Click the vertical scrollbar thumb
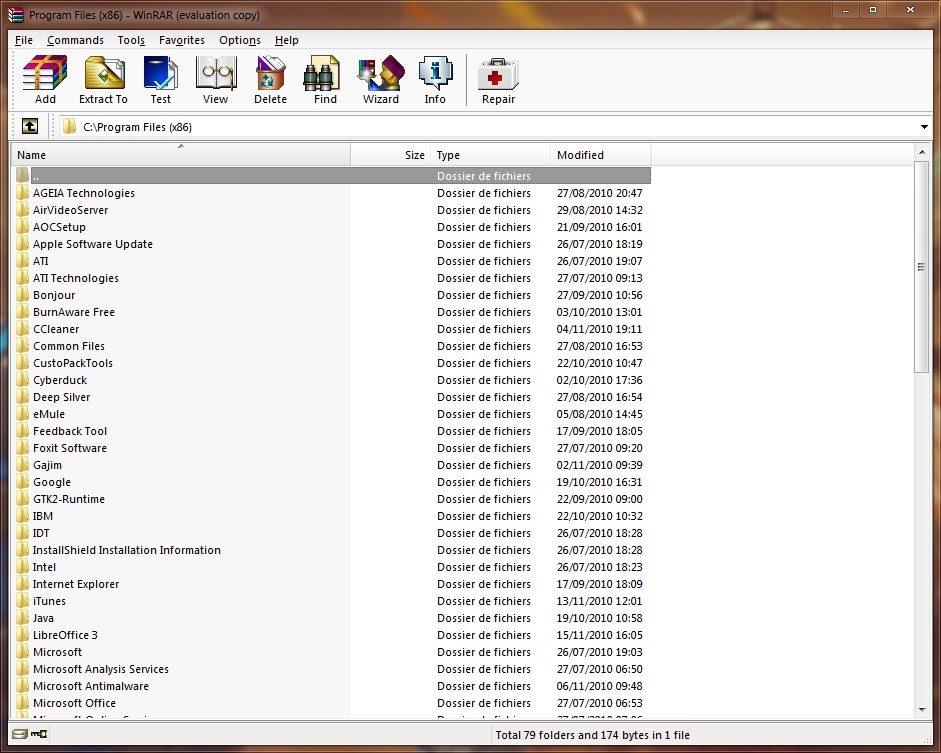This screenshot has width=941, height=753. click(x=922, y=267)
